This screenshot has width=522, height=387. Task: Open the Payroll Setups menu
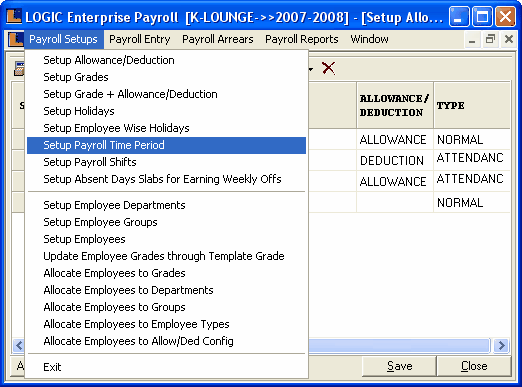pyautogui.click(x=63, y=39)
